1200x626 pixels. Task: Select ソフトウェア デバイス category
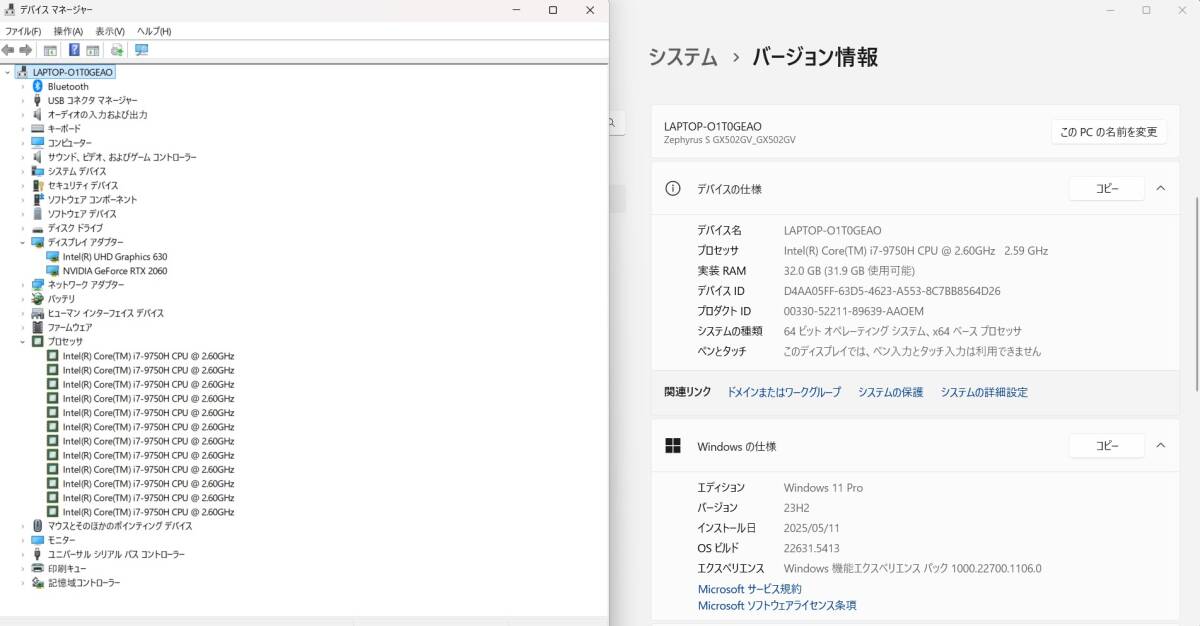point(82,214)
